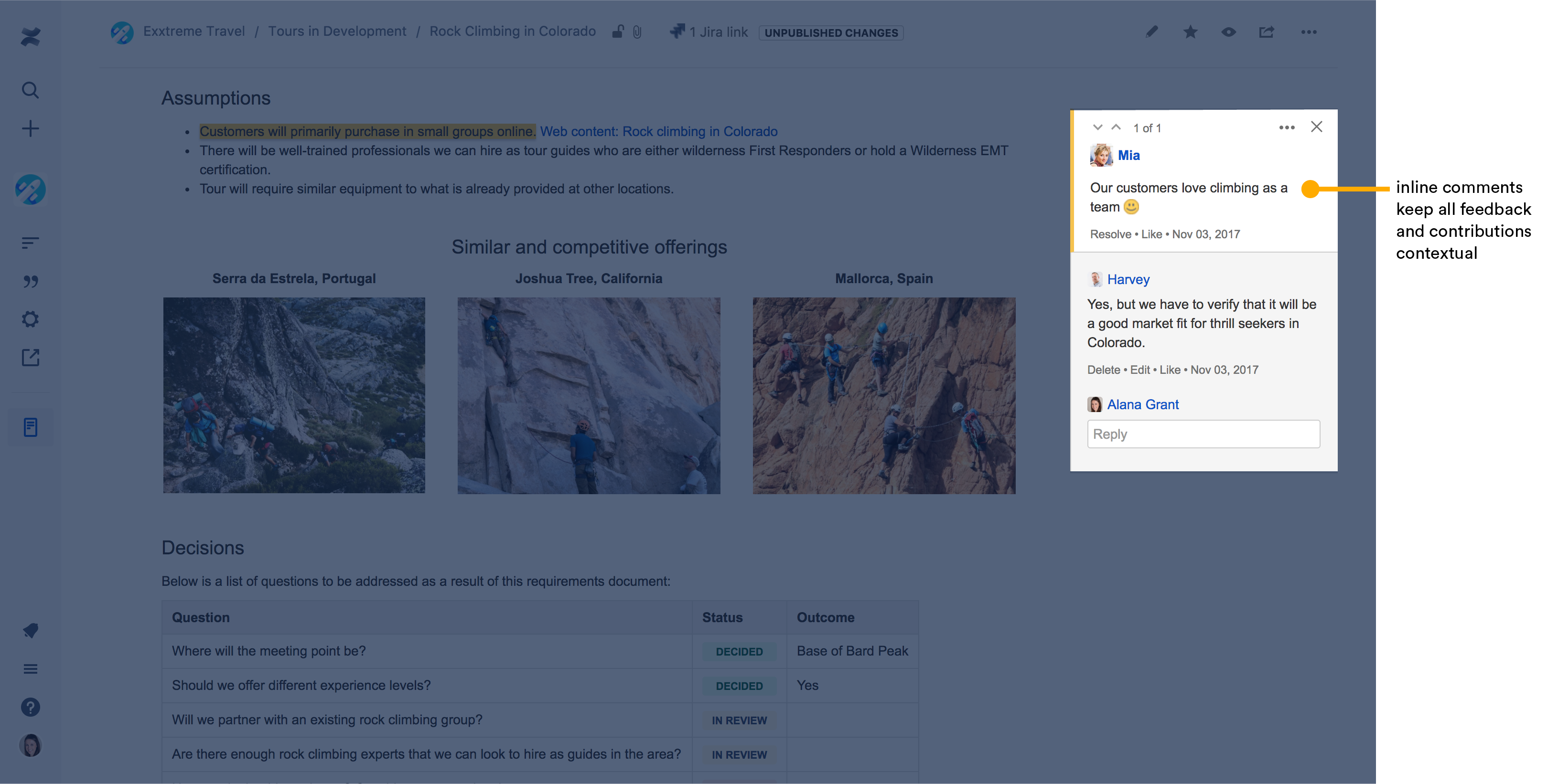
Task: Click the notifications megaphone icon
Action: coord(30,630)
